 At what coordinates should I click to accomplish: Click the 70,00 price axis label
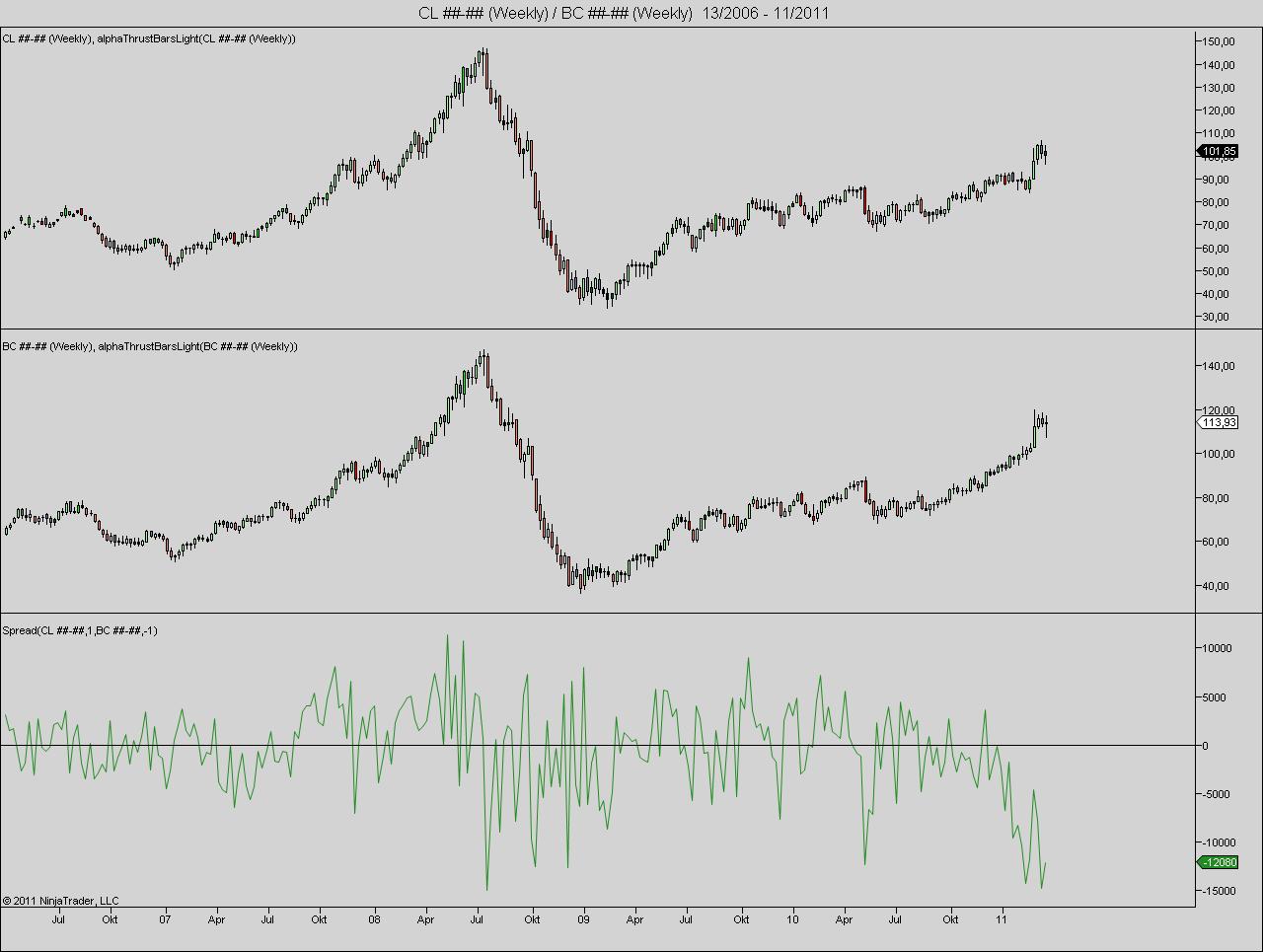pyautogui.click(x=1216, y=225)
